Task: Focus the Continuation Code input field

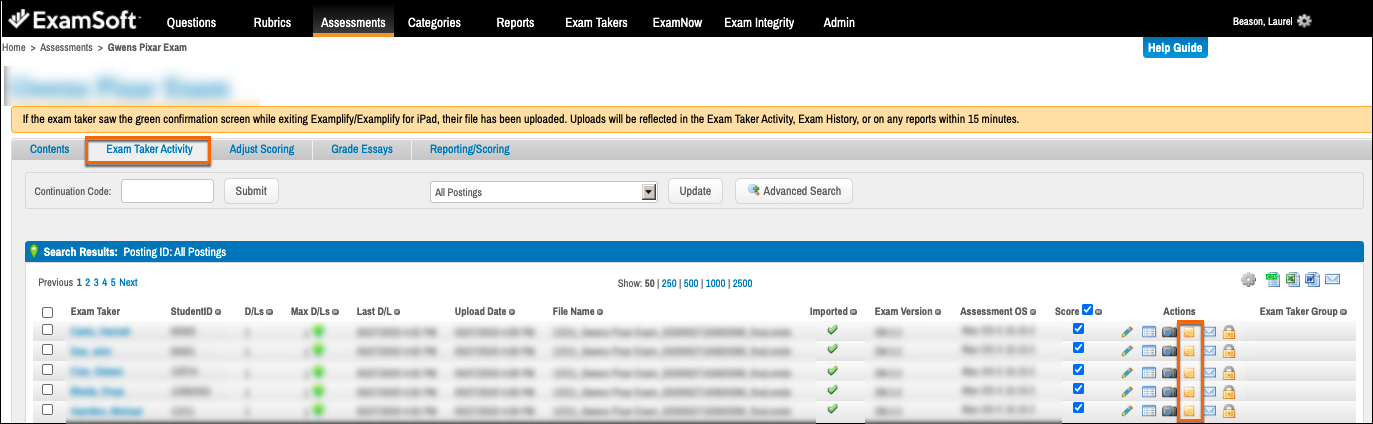Action: (x=167, y=191)
